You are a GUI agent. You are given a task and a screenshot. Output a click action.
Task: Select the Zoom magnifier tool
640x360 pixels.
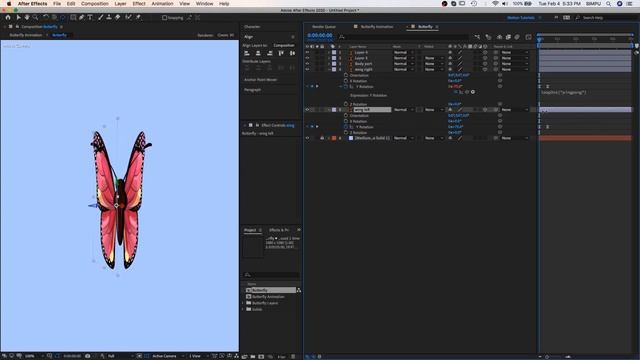[36, 18]
